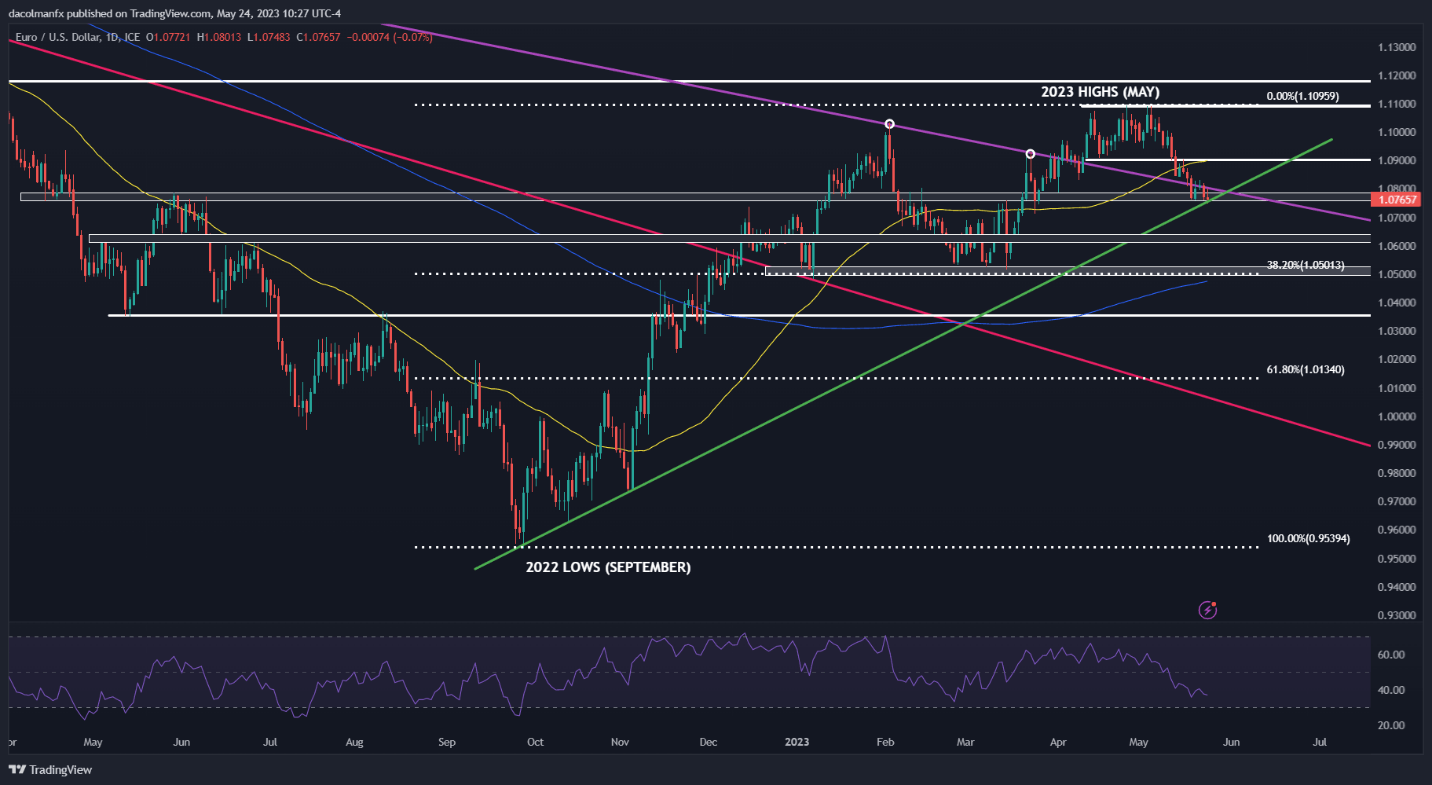This screenshot has width=1432, height=785.
Task: Select the circle marker at late-March high
Action: tap(1030, 154)
